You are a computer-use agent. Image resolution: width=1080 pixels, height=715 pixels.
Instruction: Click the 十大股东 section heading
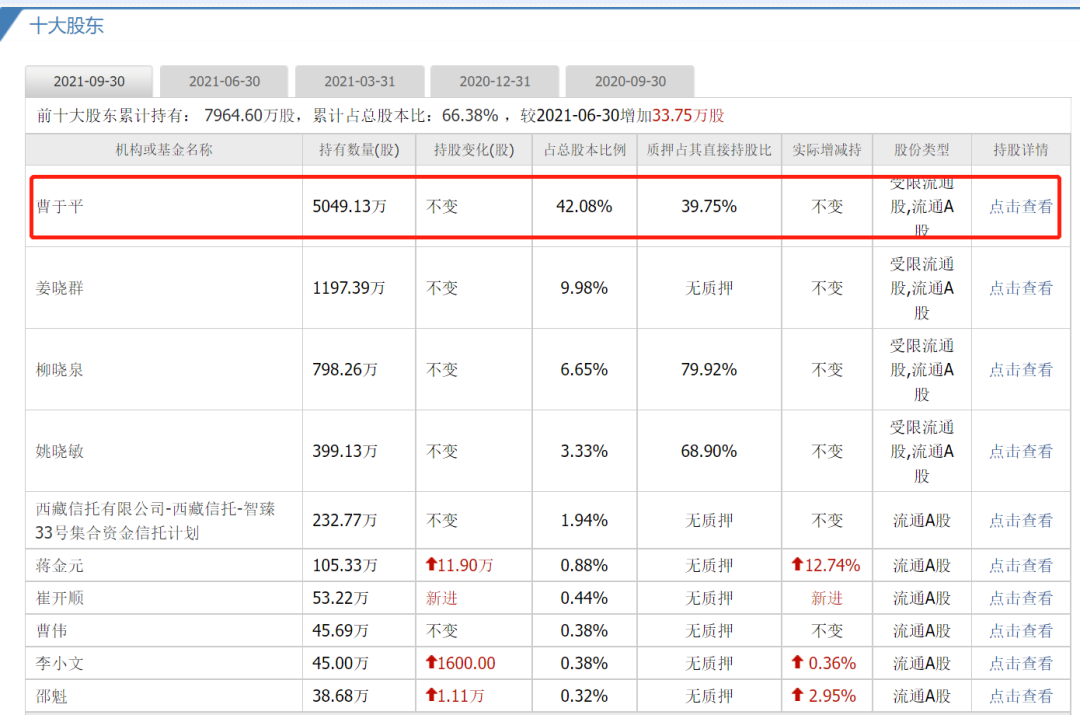[67, 26]
